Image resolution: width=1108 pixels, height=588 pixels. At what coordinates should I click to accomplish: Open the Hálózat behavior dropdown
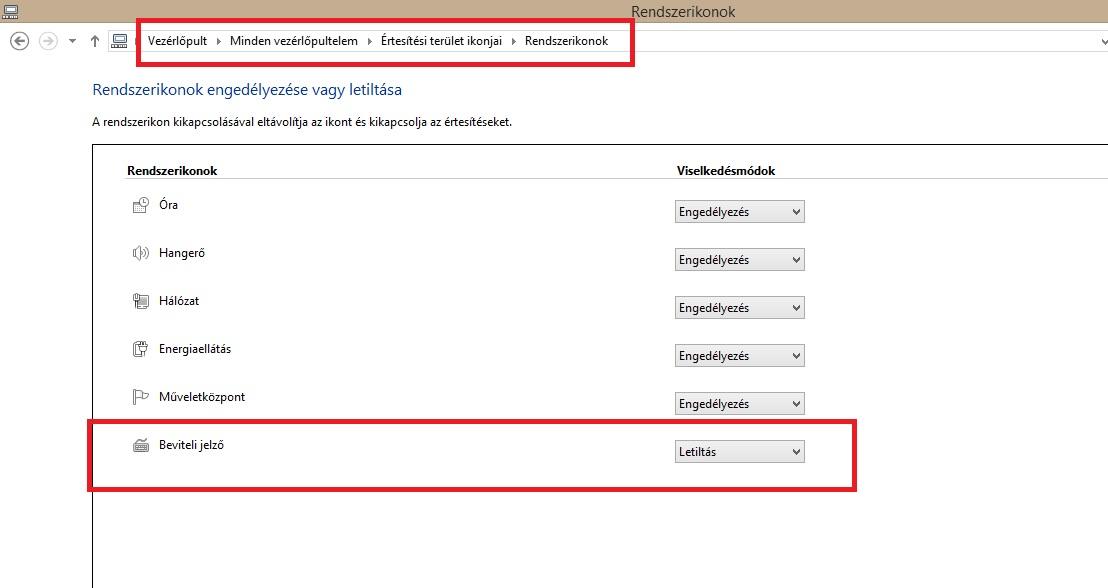(740, 307)
